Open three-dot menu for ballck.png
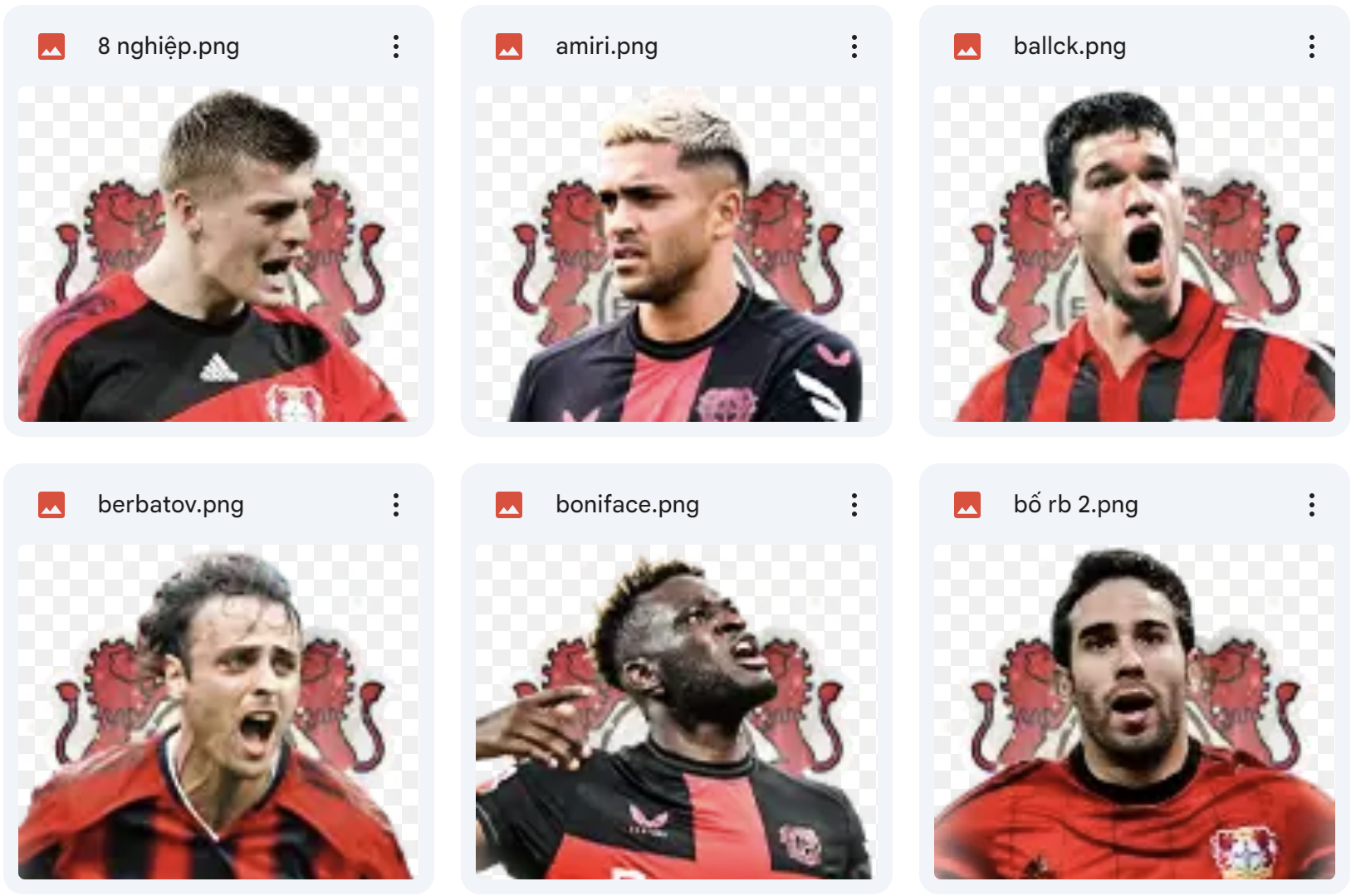 1312,47
